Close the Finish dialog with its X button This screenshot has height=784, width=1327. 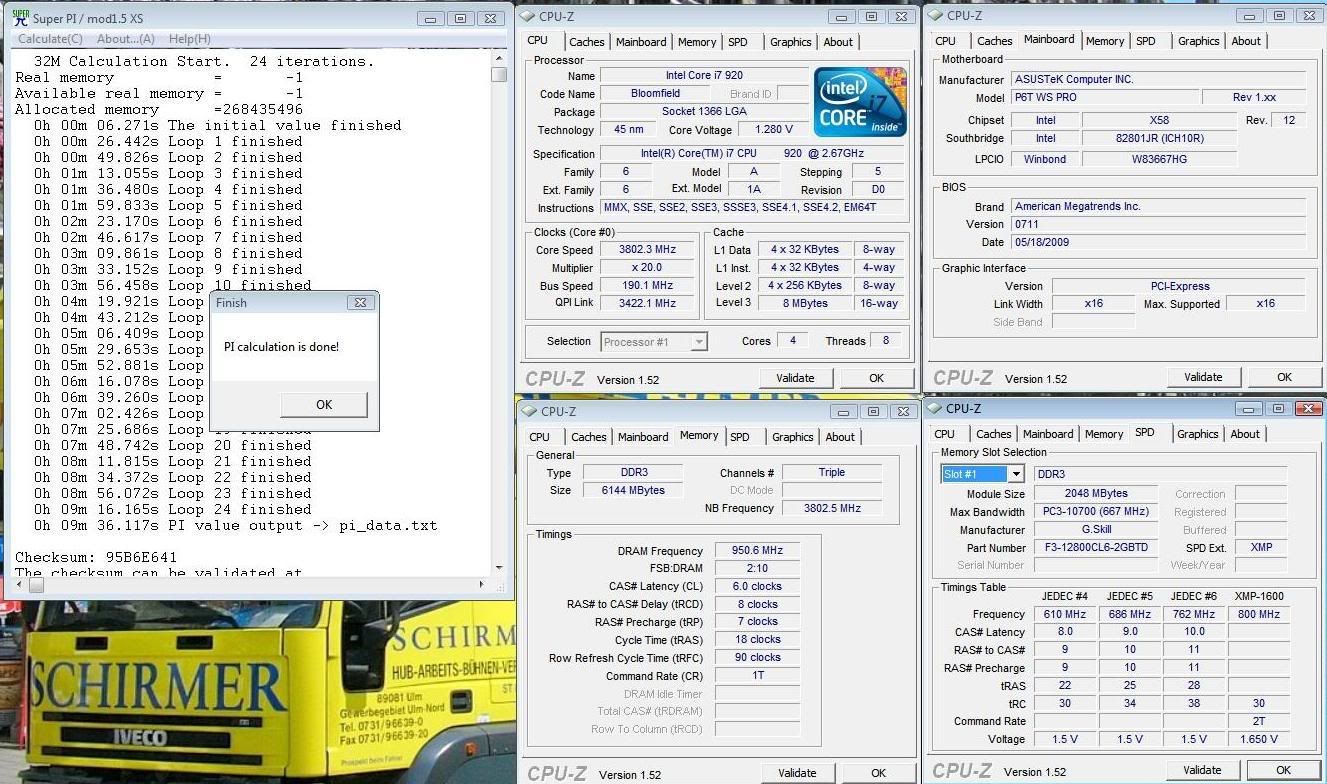360,302
